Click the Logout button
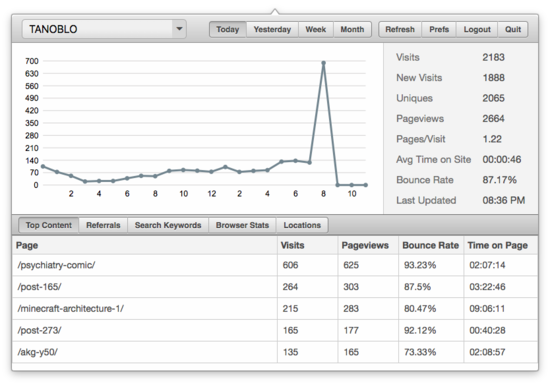The image size is (550, 385). tap(477, 29)
